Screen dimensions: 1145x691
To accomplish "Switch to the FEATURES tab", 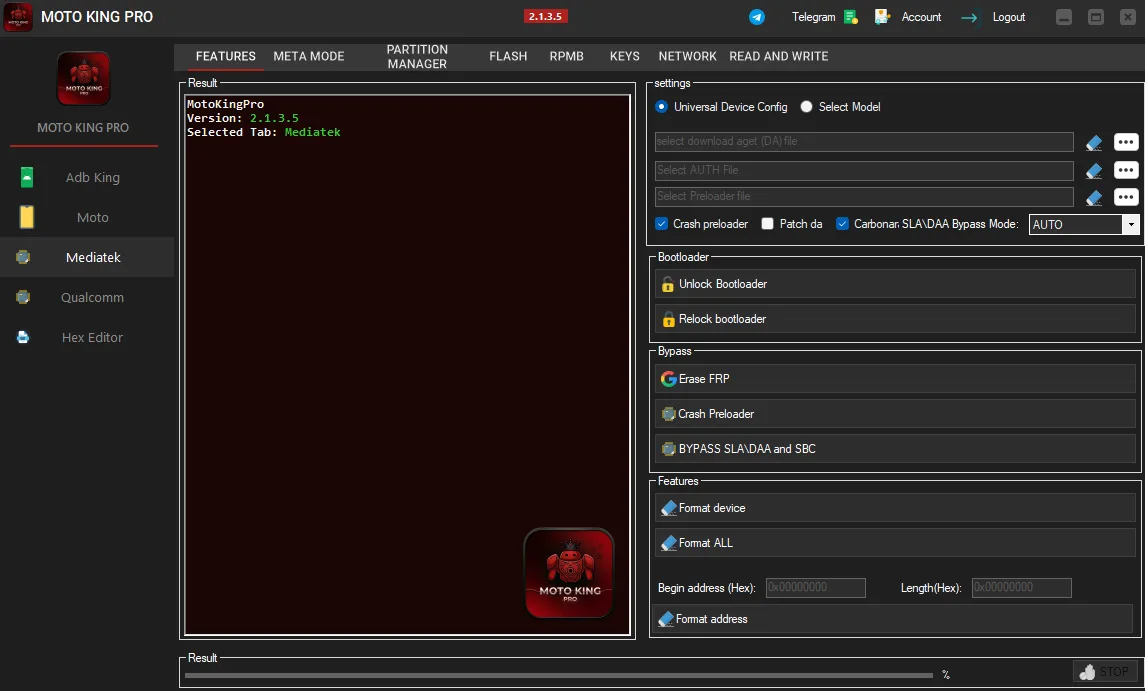I will pyautogui.click(x=226, y=56).
